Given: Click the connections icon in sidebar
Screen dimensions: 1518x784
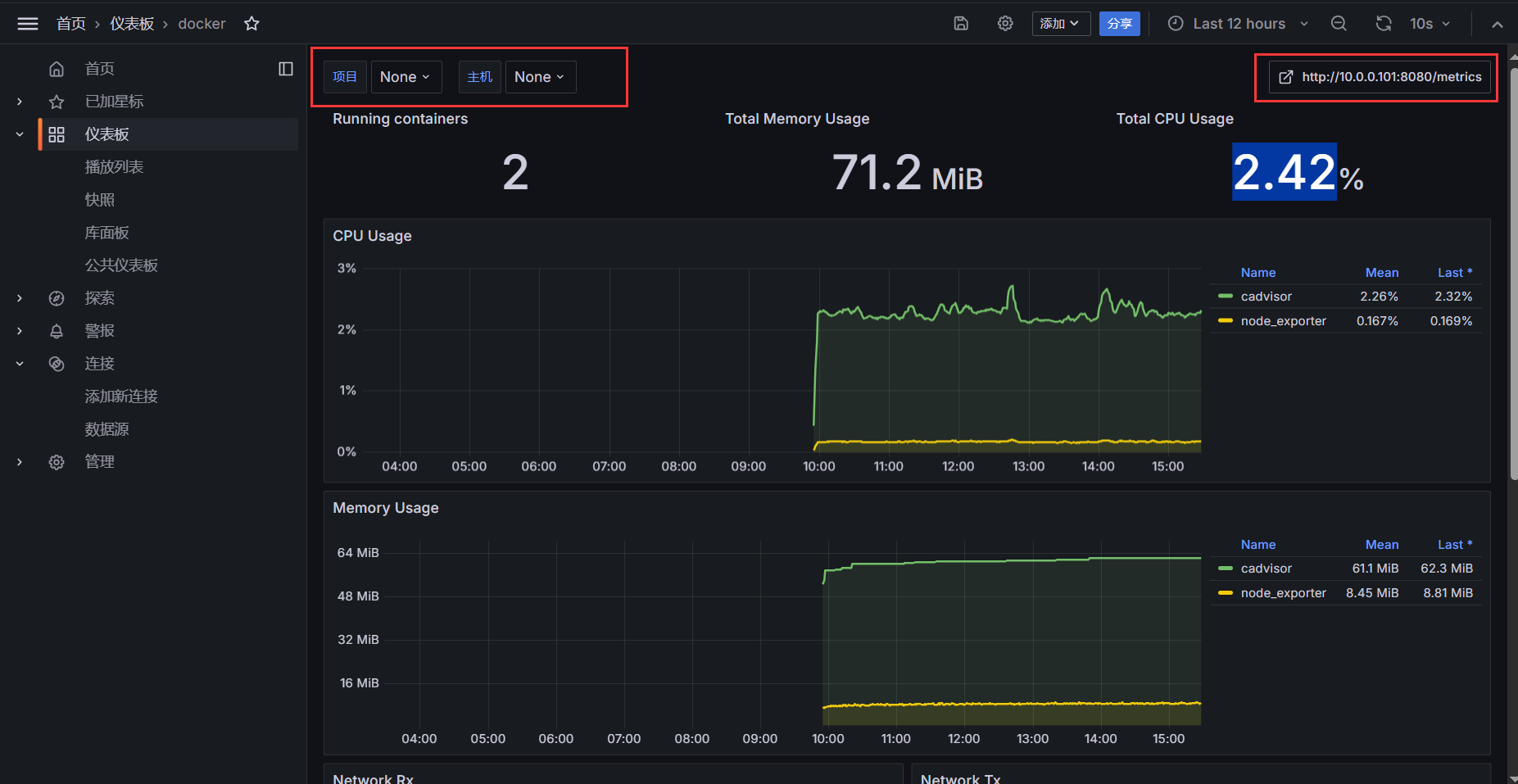Looking at the screenshot, I should 57,364.
